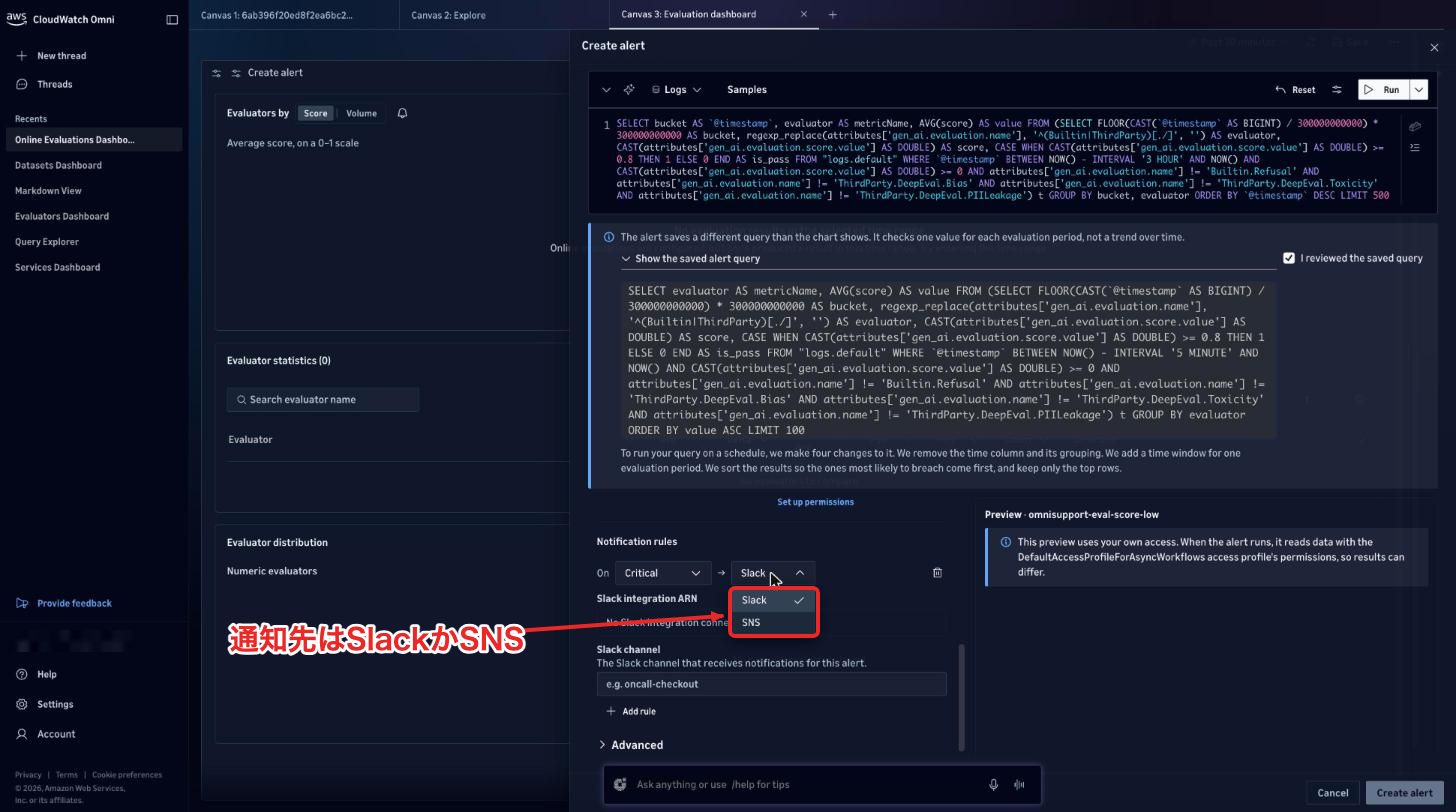The image size is (1456, 812).
Task: Open the Critical severity dropdown
Action: point(663,573)
